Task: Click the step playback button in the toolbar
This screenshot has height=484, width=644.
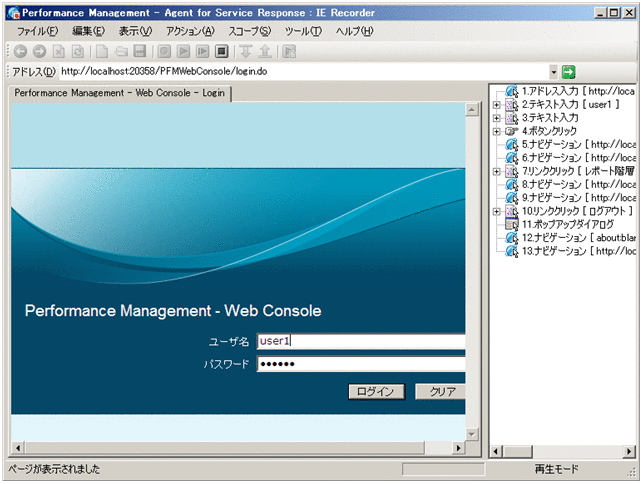Action: pos(202,51)
